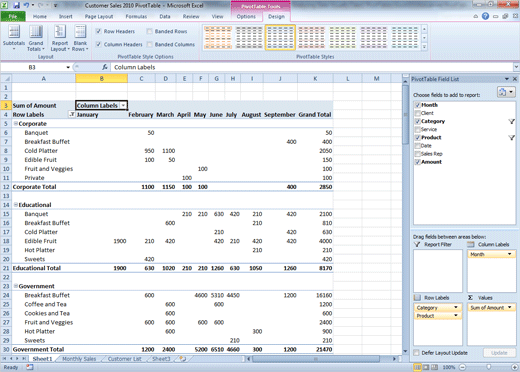The image size is (520, 372).
Task: Click the Product field filter funnel icon
Action: 511,137
